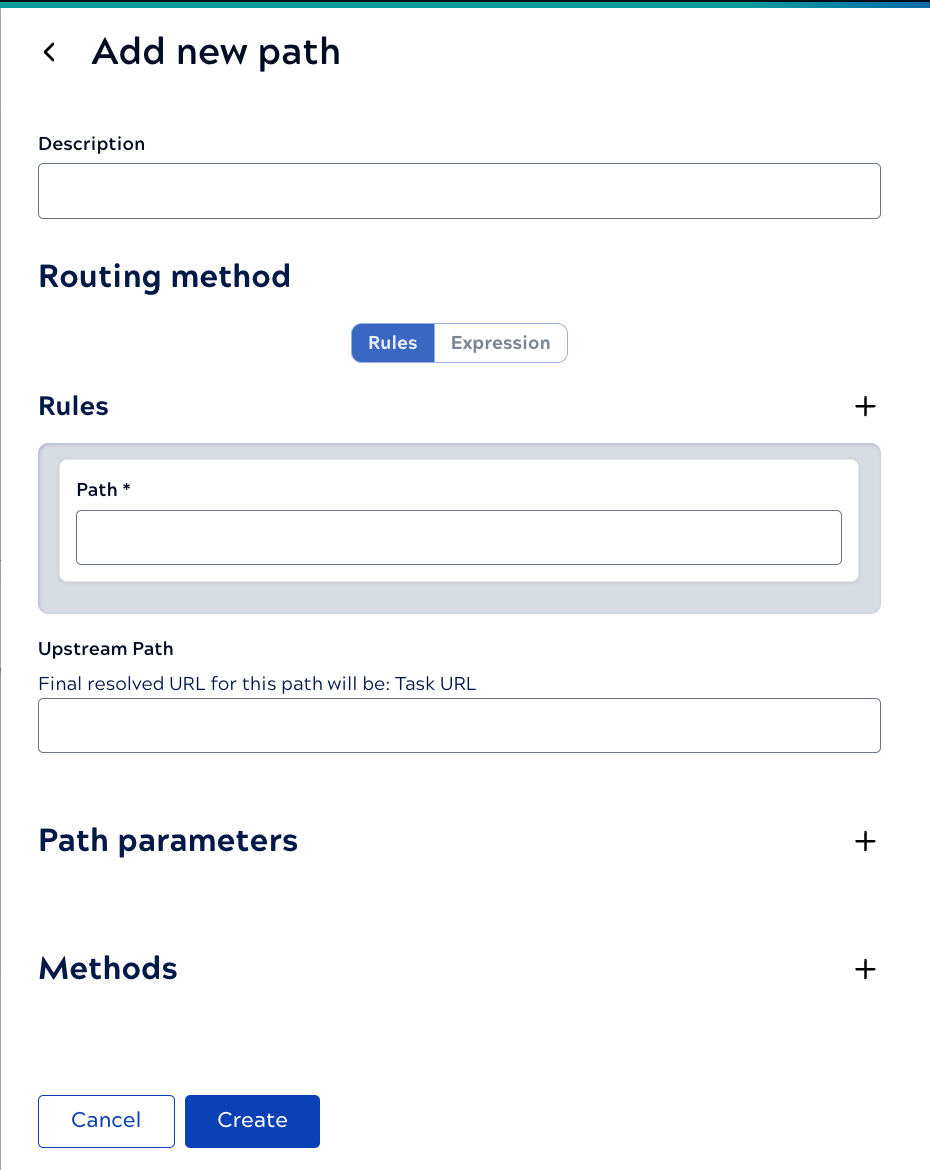Add a new rule using the add icon

click(x=865, y=406)
